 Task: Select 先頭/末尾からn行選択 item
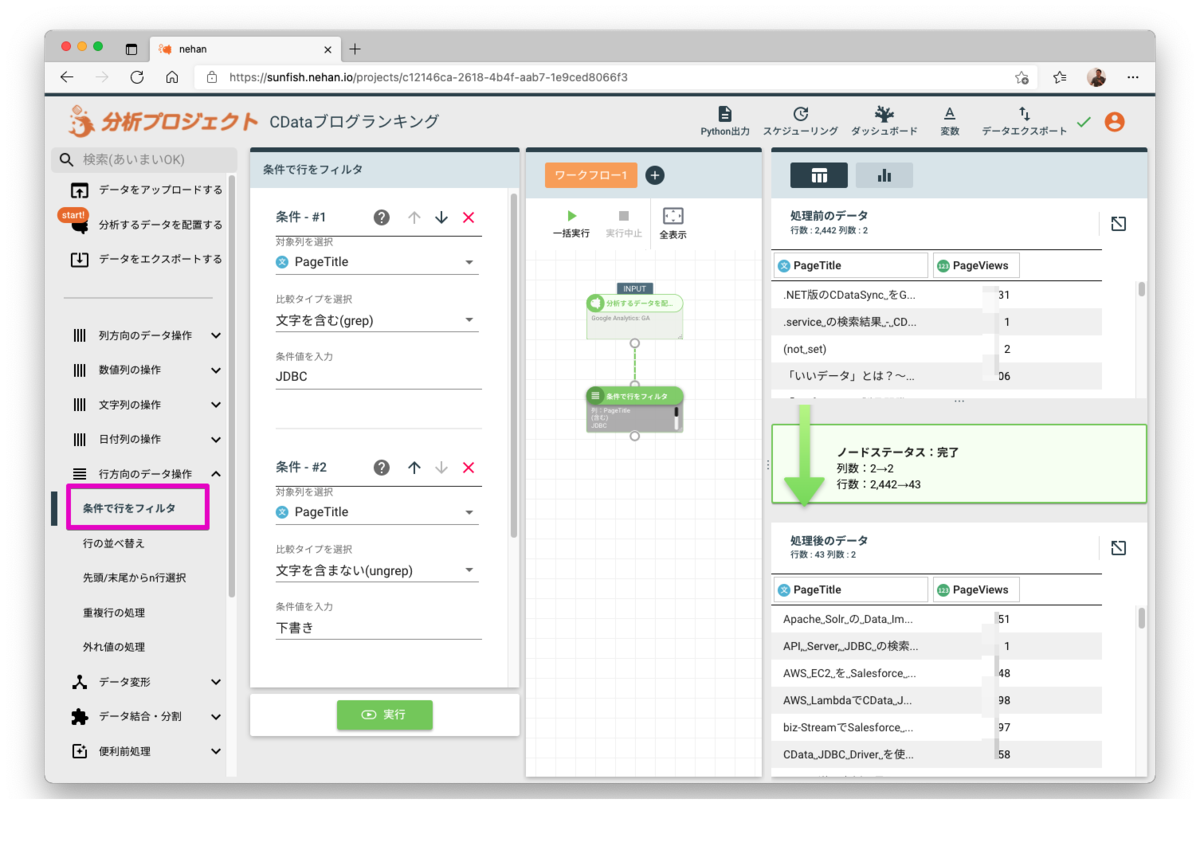(134, 578)
